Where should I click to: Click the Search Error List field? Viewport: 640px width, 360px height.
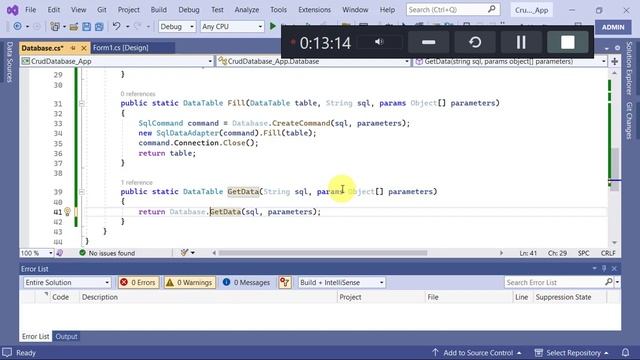tap(554, 282)
